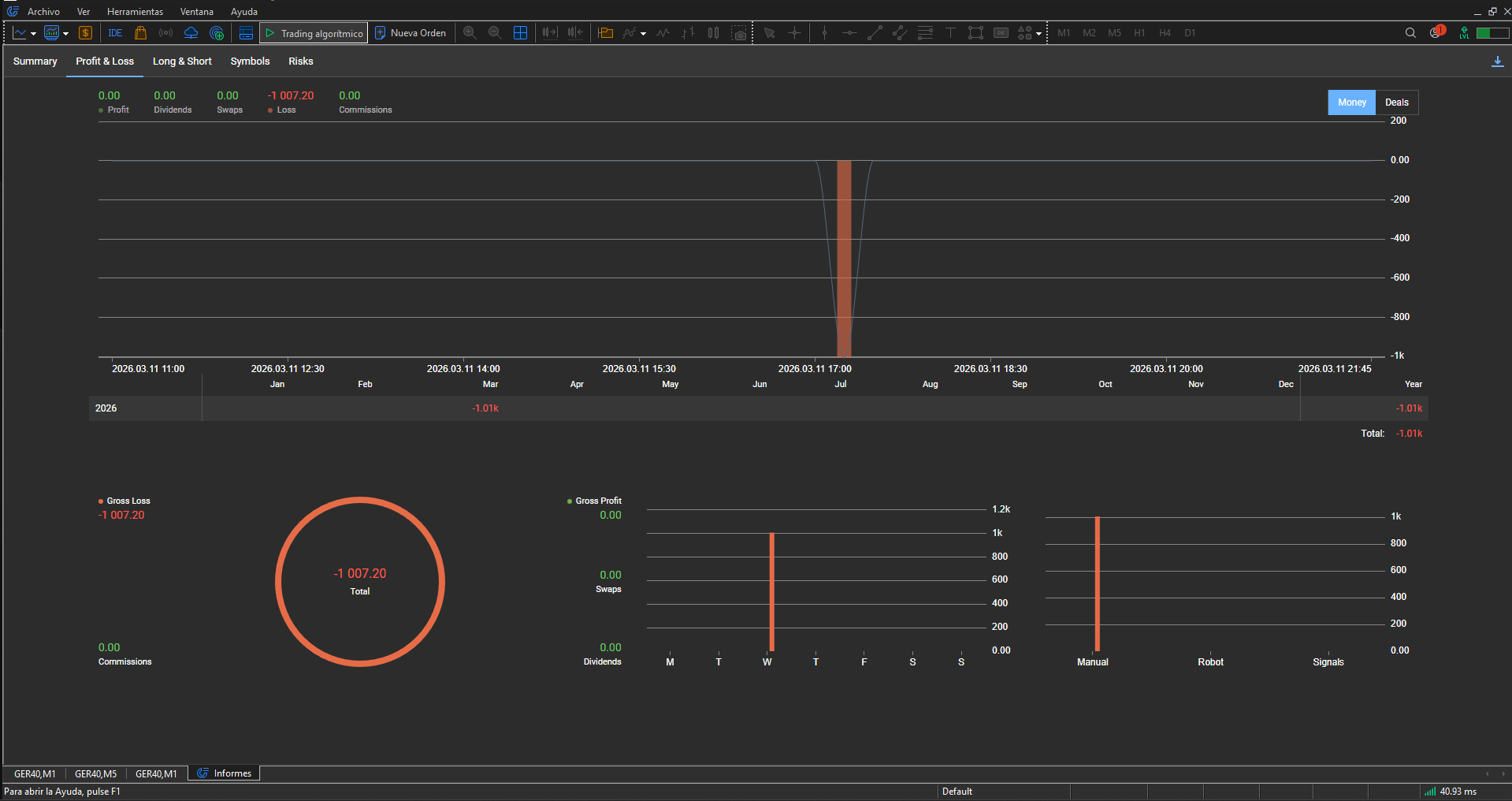Open the VPS cloud icon
Viewport: 1512px width, 801px height.
pos(191,33)
